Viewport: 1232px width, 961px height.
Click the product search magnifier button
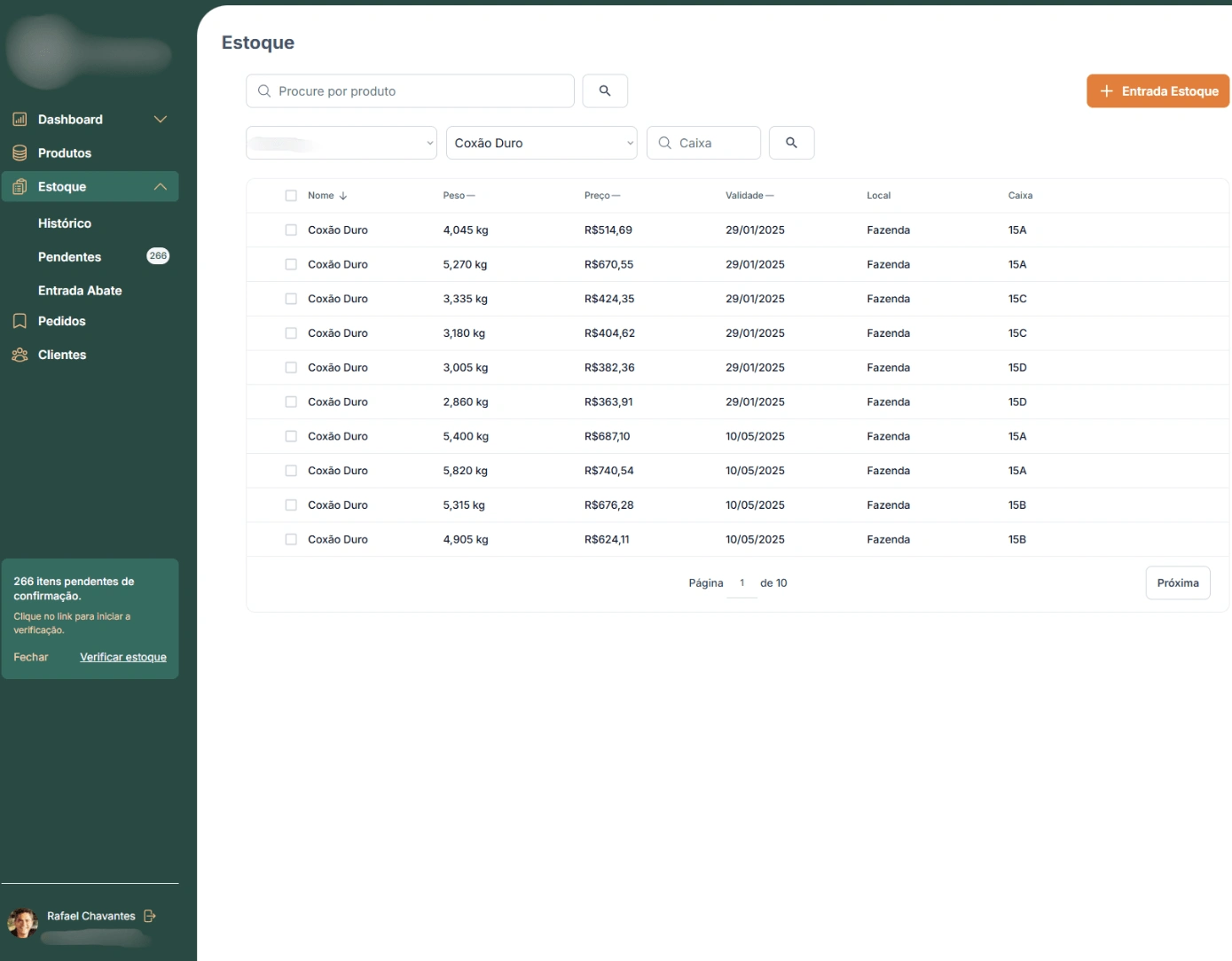point(605,90)
